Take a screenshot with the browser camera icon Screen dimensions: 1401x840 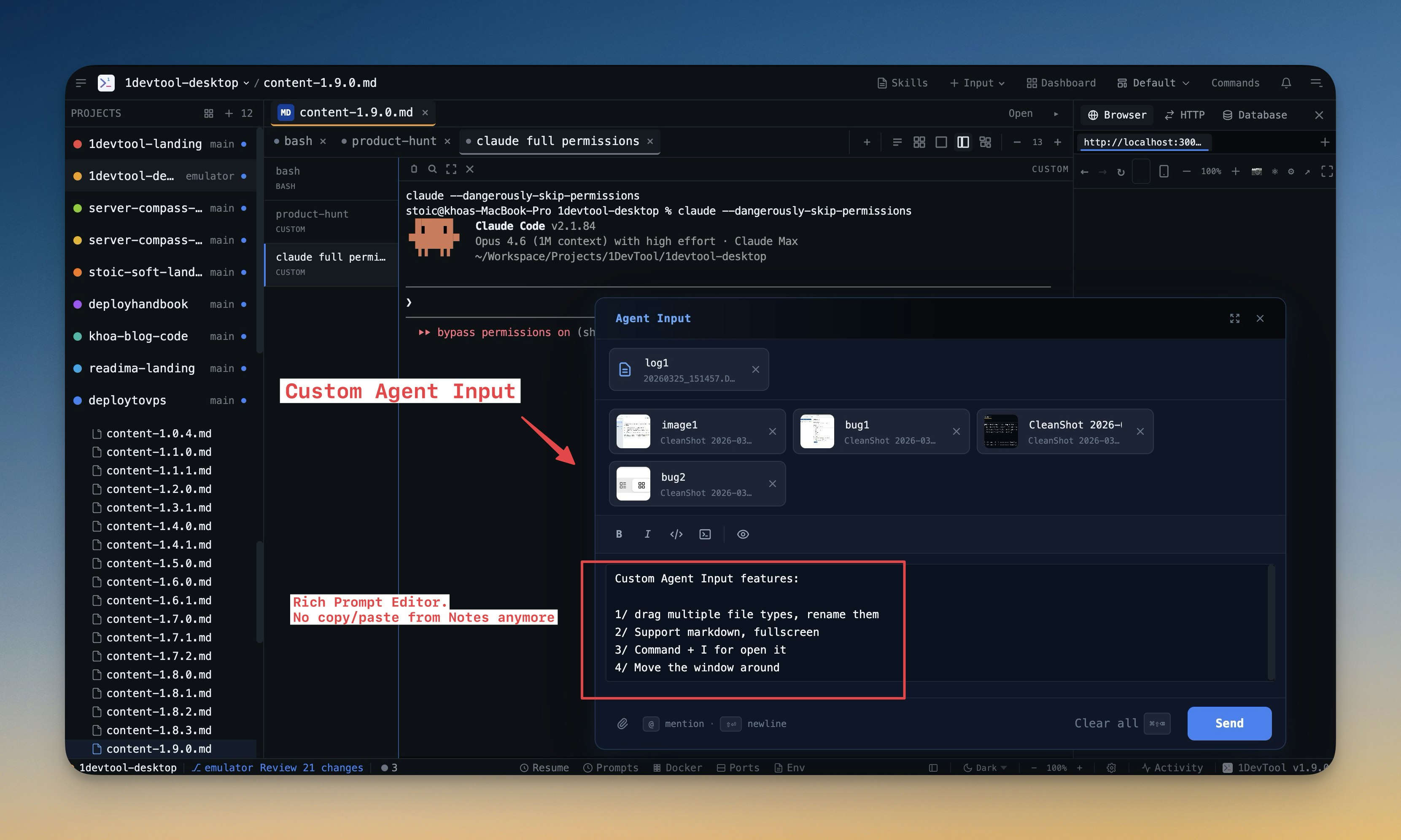[x=1258, y=172]
